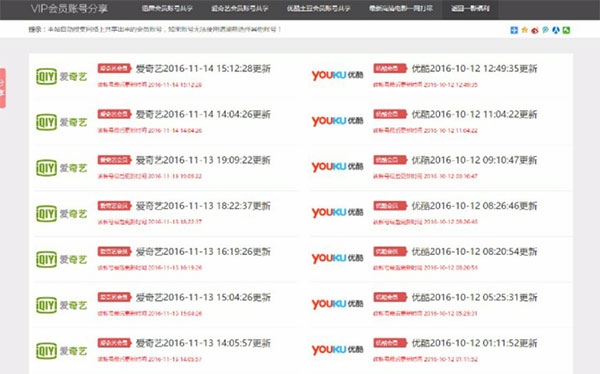Click red subtitle under 优酷 12:49:35 entry
The image size is (600, 374).
pyautogui.click(x=426, y=85)
